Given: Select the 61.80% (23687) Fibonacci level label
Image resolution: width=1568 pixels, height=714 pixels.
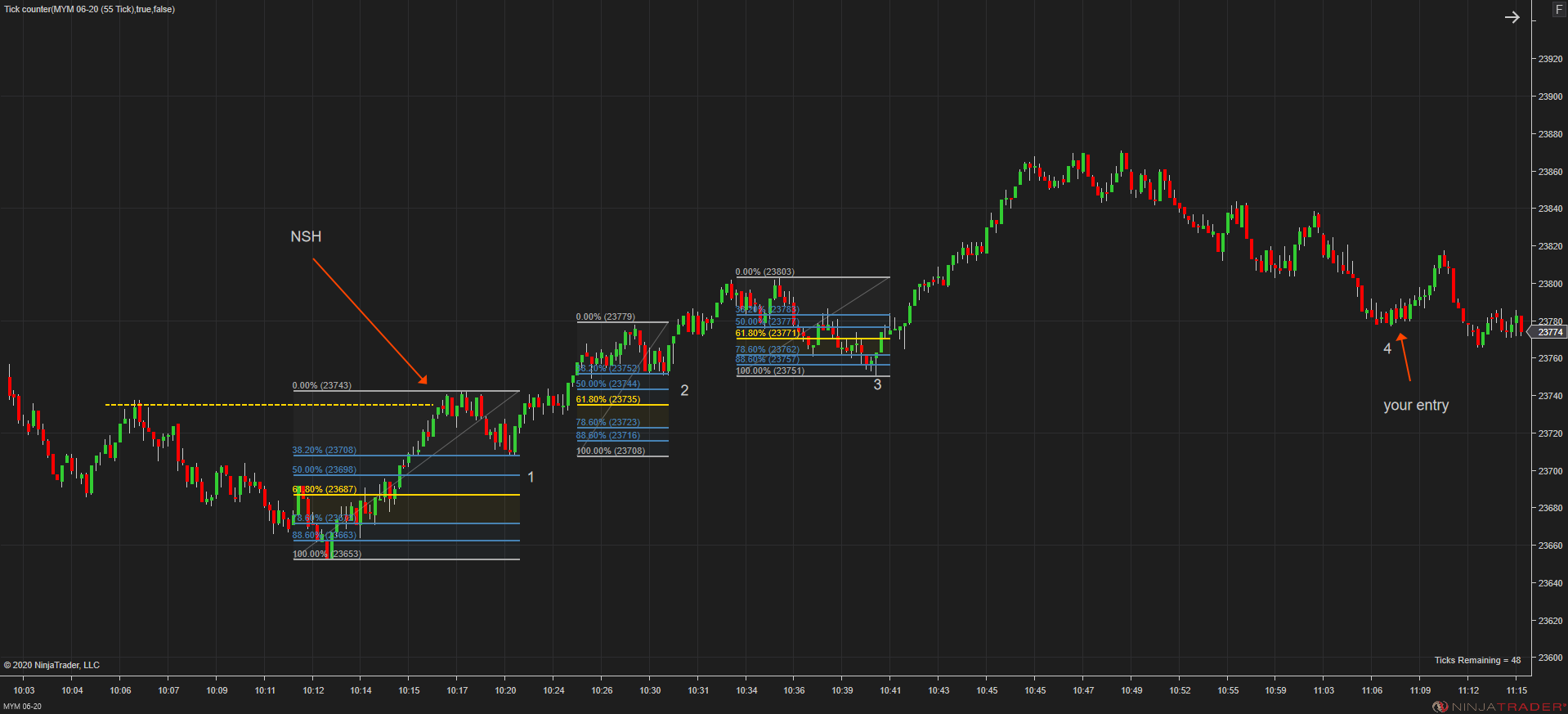Looking at the screenshot, I should click(325, 489).
